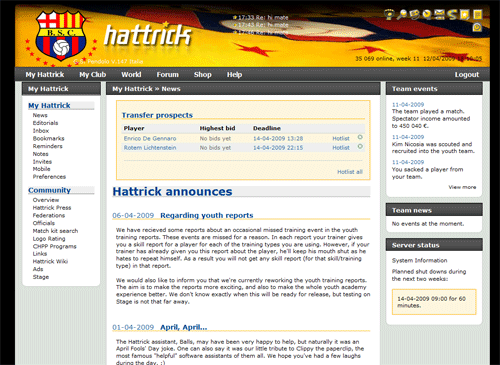The width and height of the screenshot is (500, 365).
Task: Open the notepad icon in header
Action: [x=477, y=14]
